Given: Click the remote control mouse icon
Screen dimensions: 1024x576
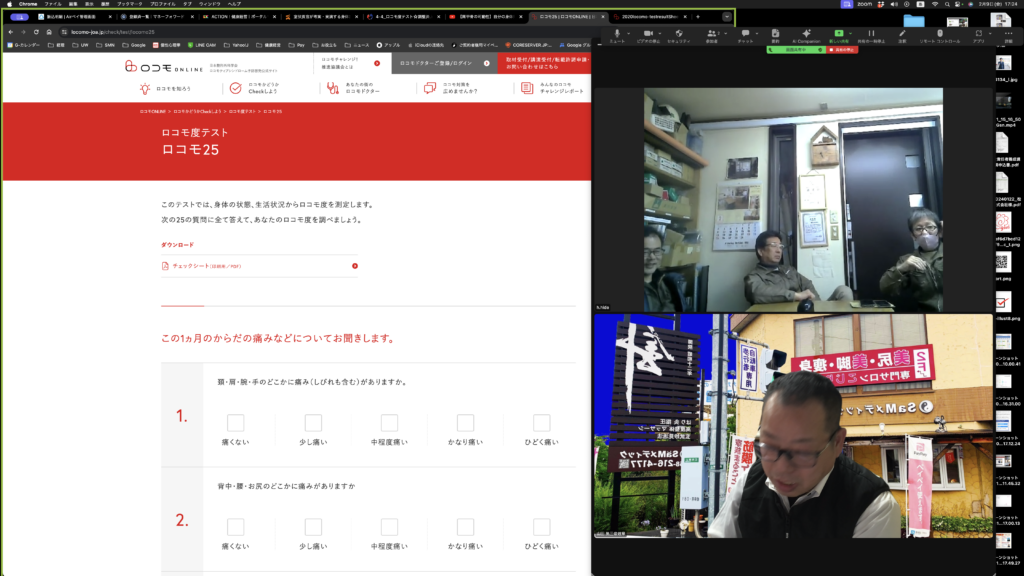Looking at the screenshot, I should 940,33.
